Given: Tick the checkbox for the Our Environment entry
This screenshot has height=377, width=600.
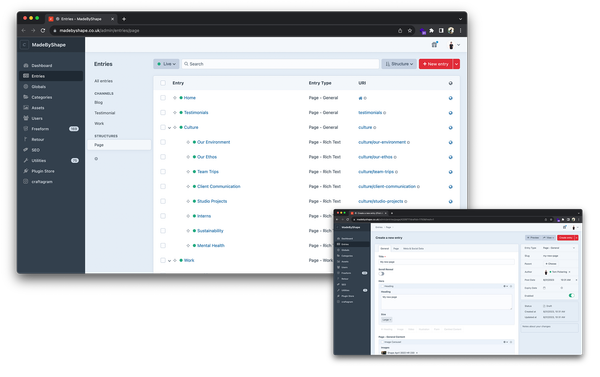Looking at the screenshot, I should (163, 142).
